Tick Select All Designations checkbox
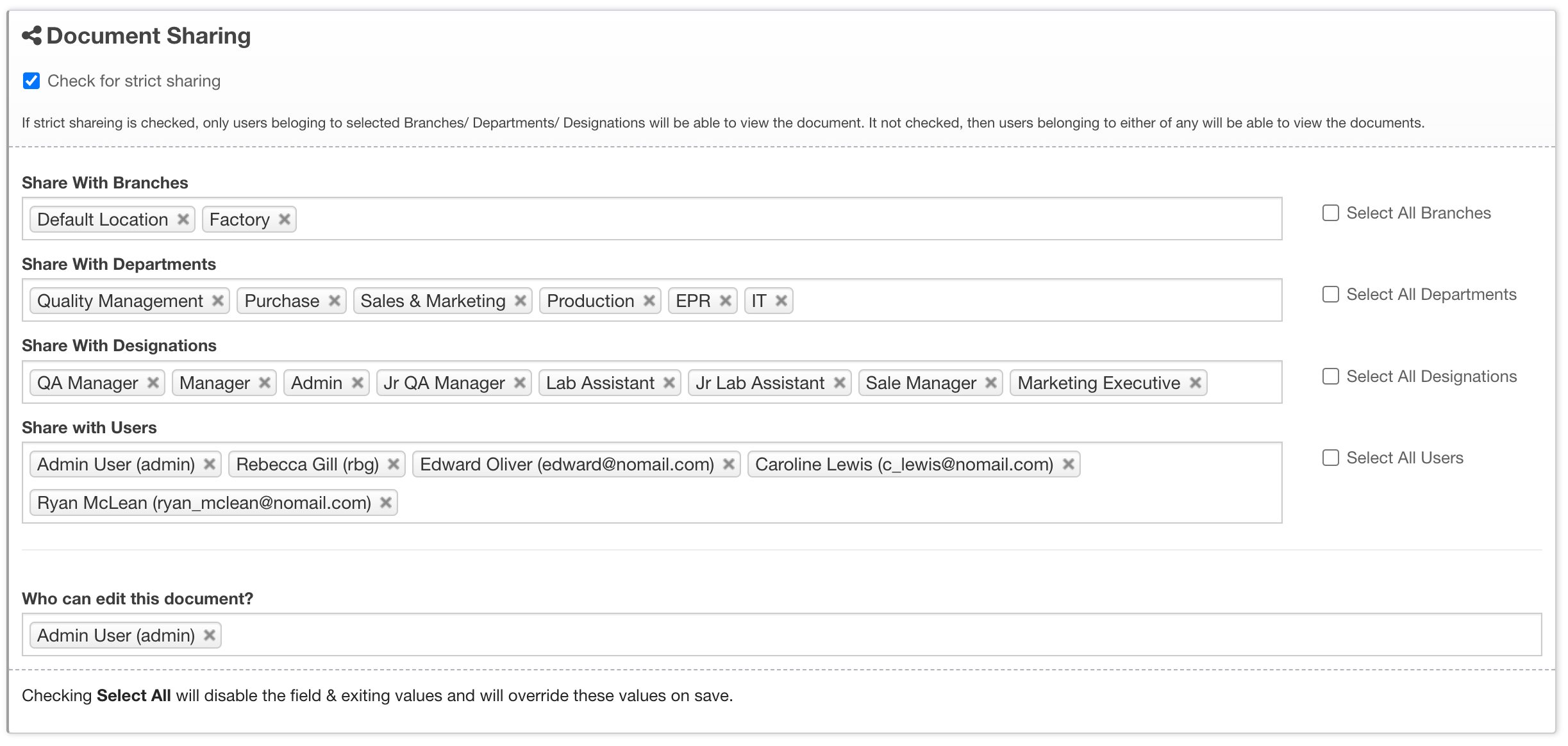1568x746 pixels. [x=1331, y=376]
